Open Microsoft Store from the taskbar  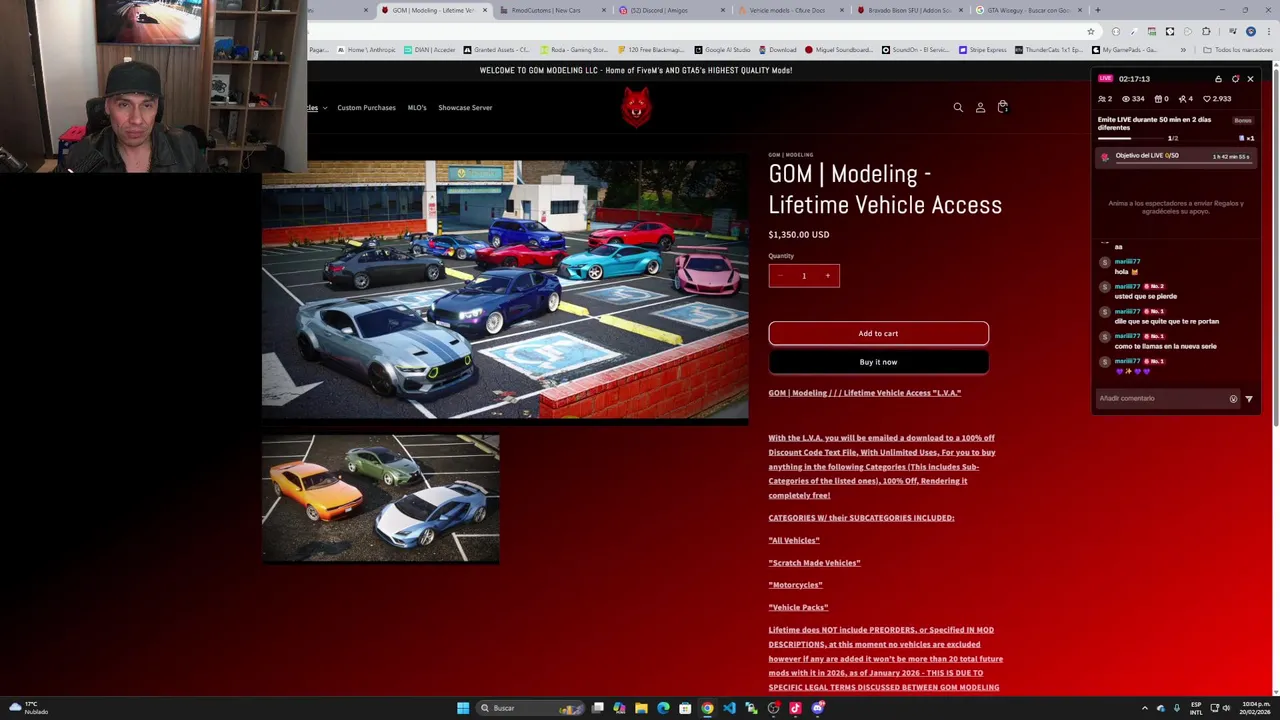click(685, 708)
